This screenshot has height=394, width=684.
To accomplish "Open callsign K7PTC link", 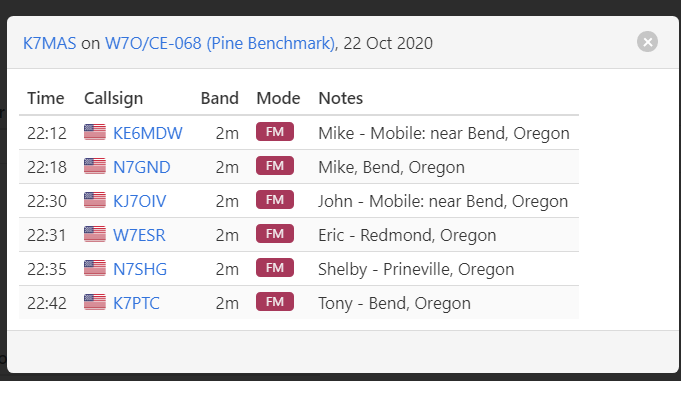I will tap(136, 303).
